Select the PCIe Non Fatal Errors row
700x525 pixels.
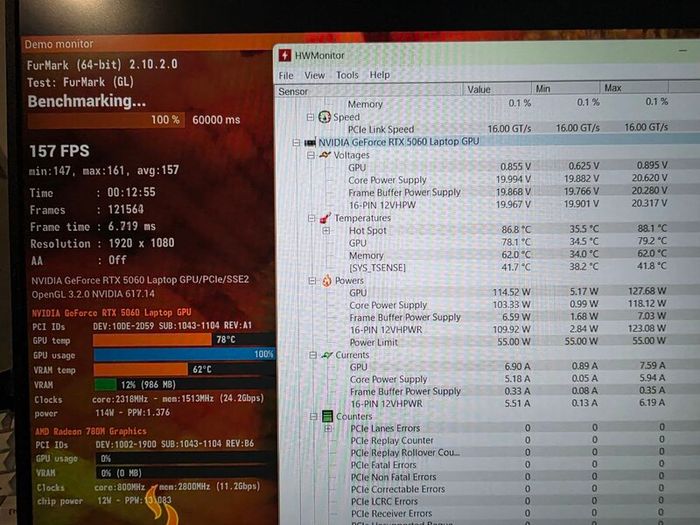pos(489,477)
